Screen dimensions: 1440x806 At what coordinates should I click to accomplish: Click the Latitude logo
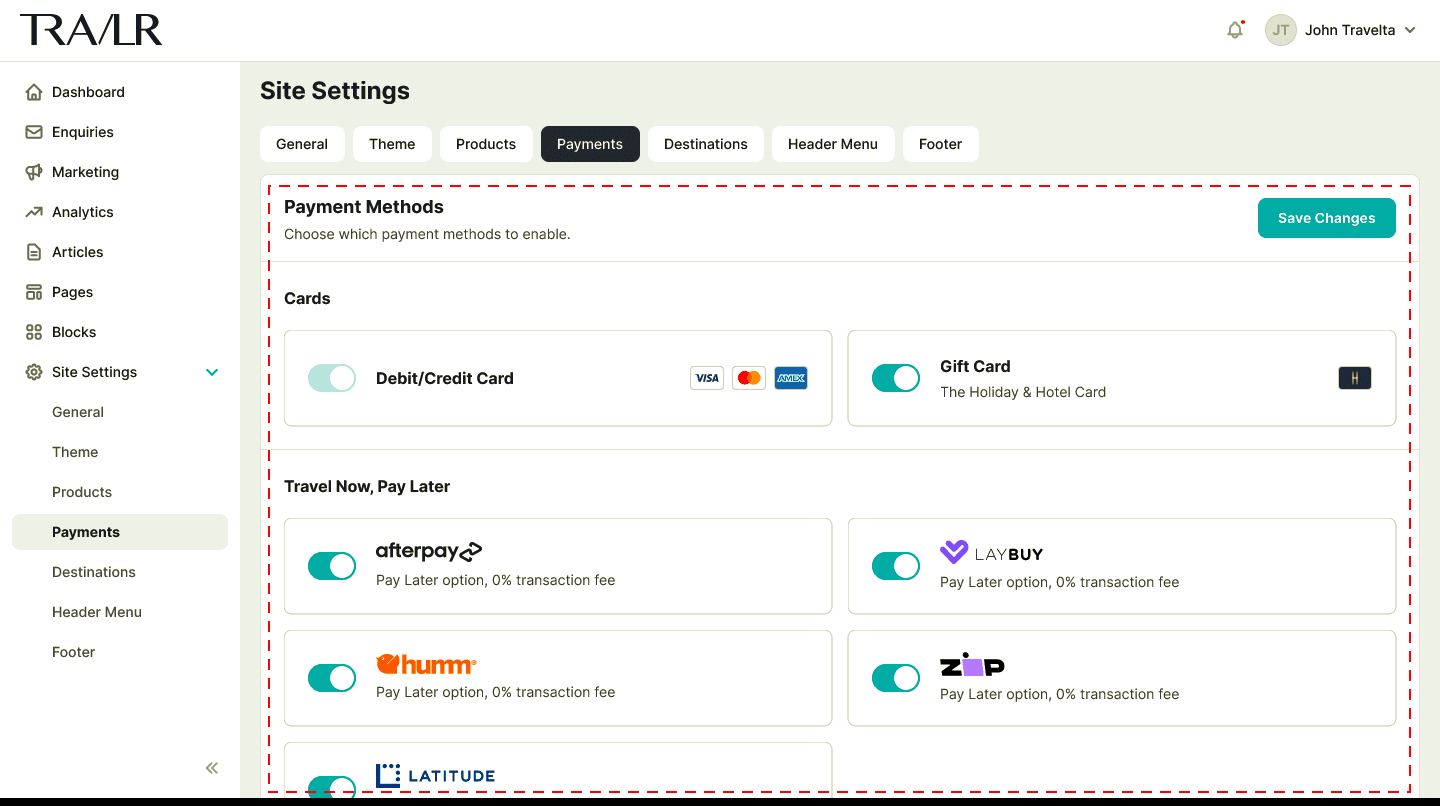[x=435, y=775]
